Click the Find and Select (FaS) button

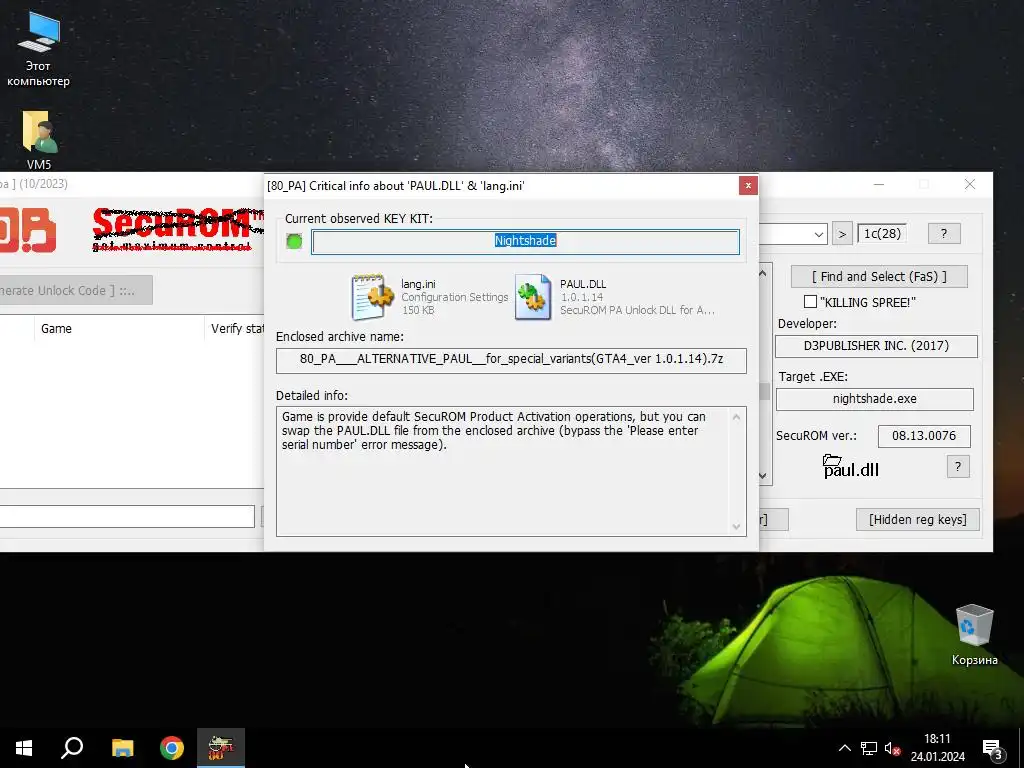(x=879, y=276)
